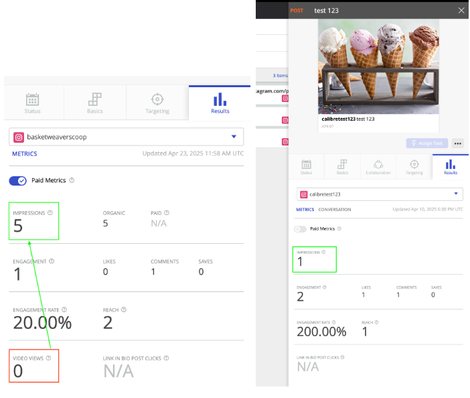Close the test 123 post panel
Image resolution: width=470 pixels, height=398 pixels.
pos(461,11)
